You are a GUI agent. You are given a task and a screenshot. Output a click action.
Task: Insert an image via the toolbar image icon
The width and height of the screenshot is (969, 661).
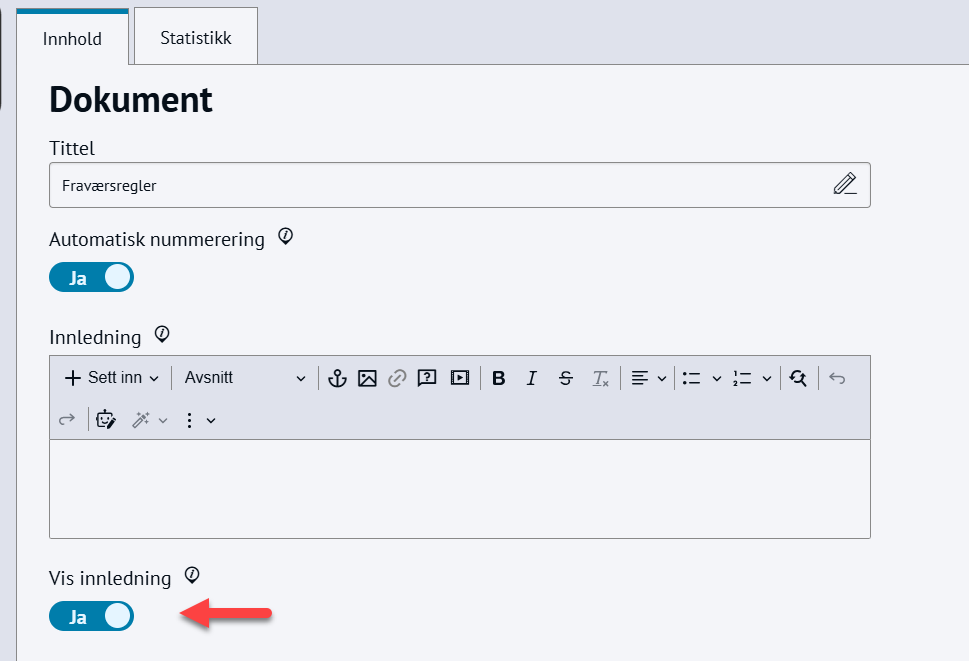click(367, 378)
